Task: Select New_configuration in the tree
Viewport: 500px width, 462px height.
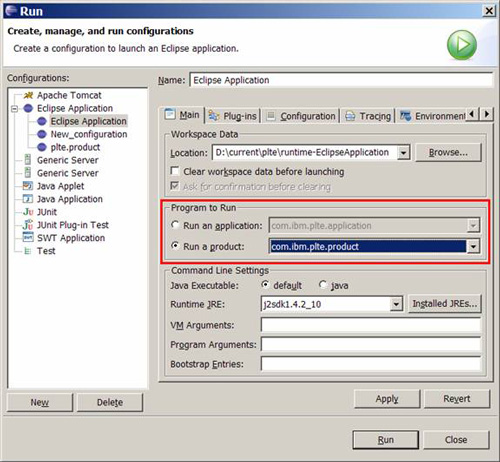Action: tap(89, 134)
